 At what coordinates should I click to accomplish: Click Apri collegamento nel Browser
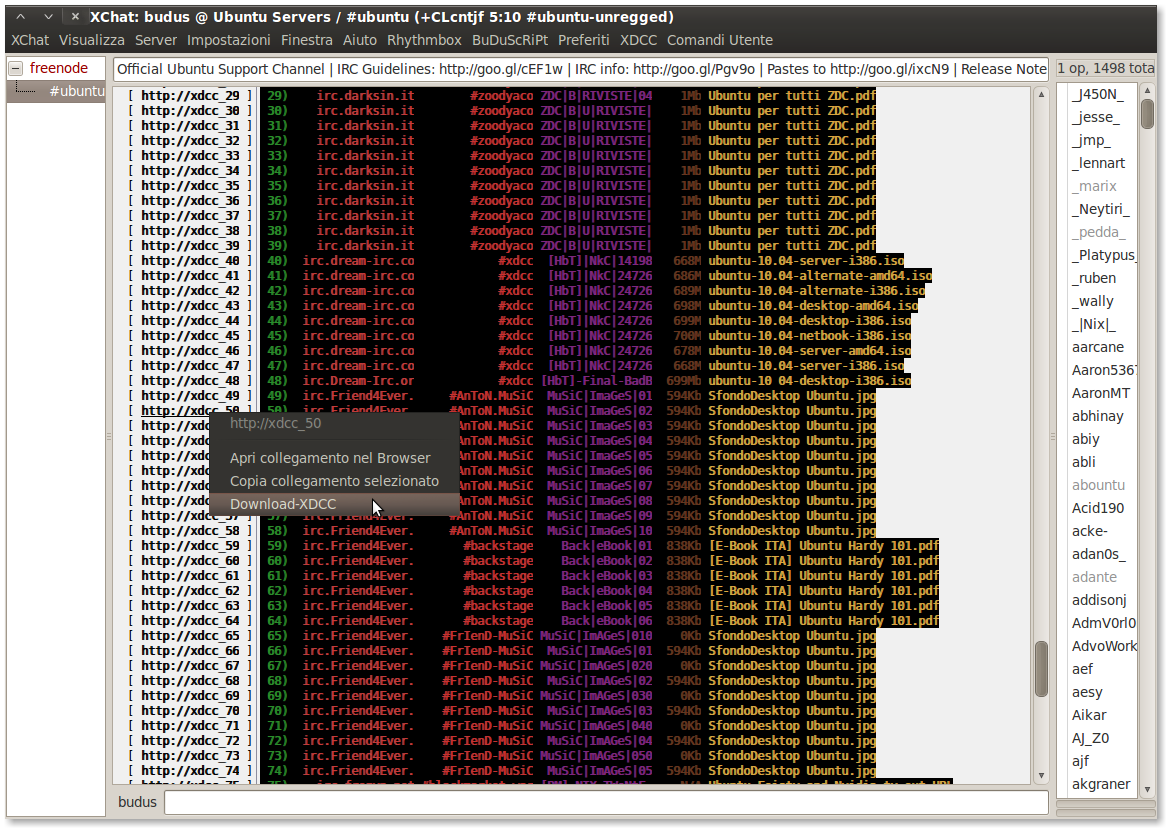(x=330, y=458)
